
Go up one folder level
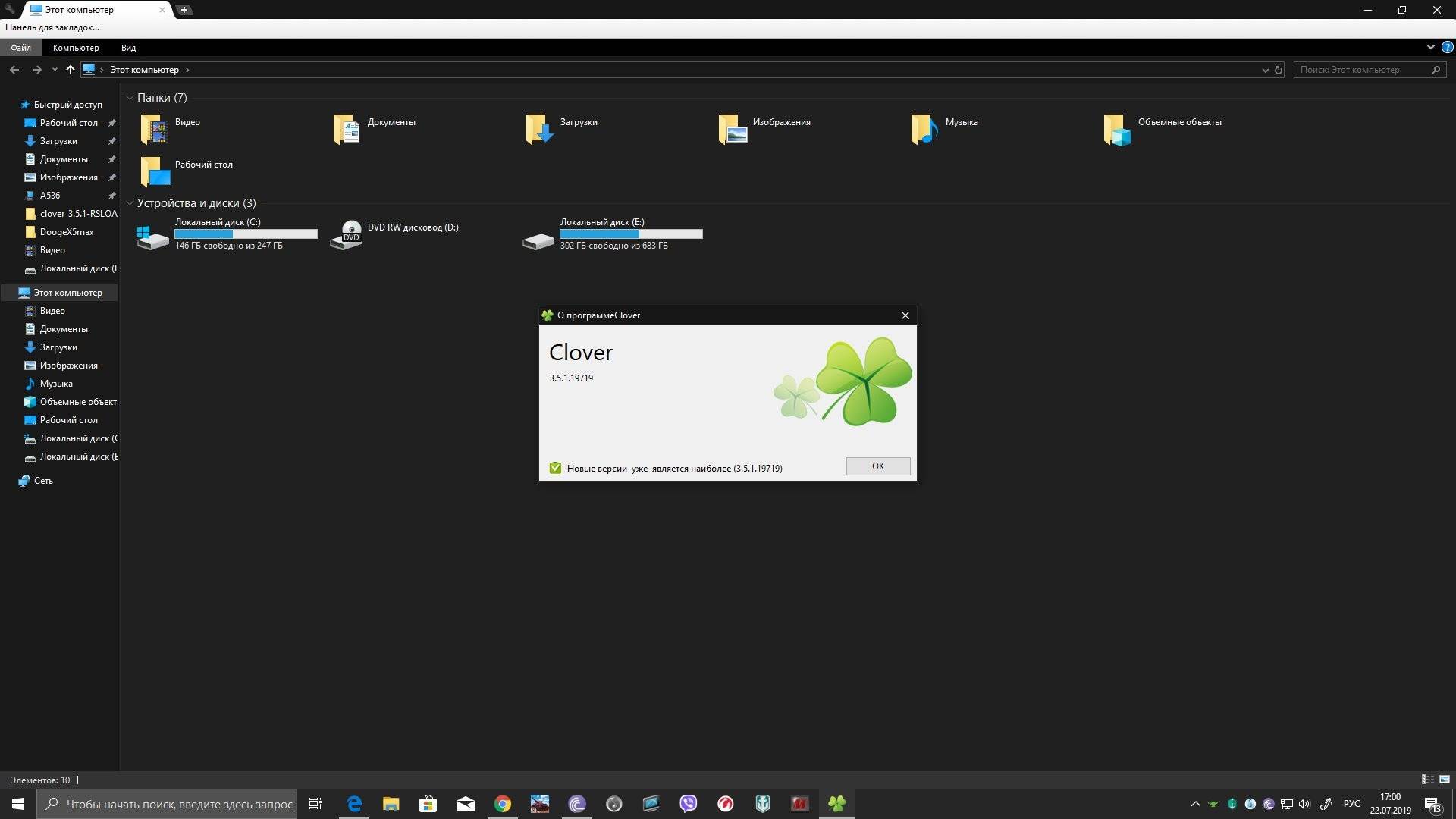click(70, 70)
